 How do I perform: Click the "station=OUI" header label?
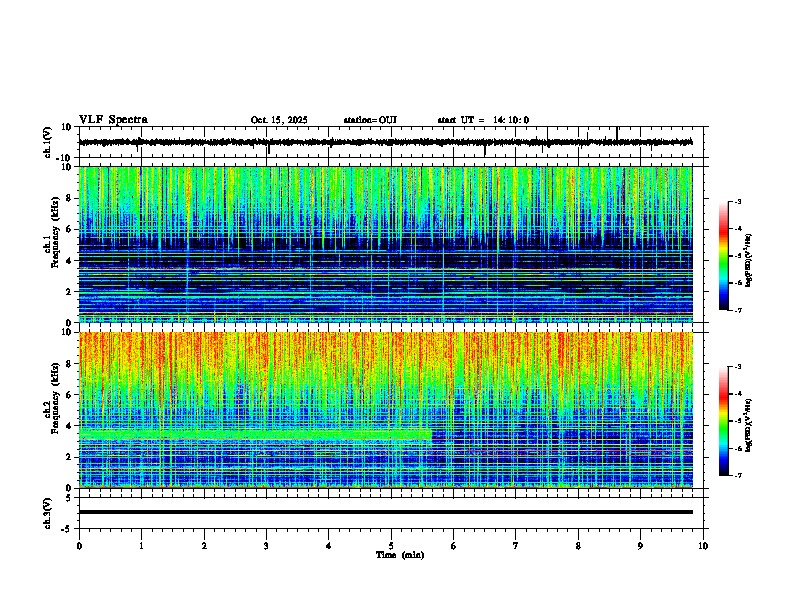pyautogui.click(x=370, y=120)
